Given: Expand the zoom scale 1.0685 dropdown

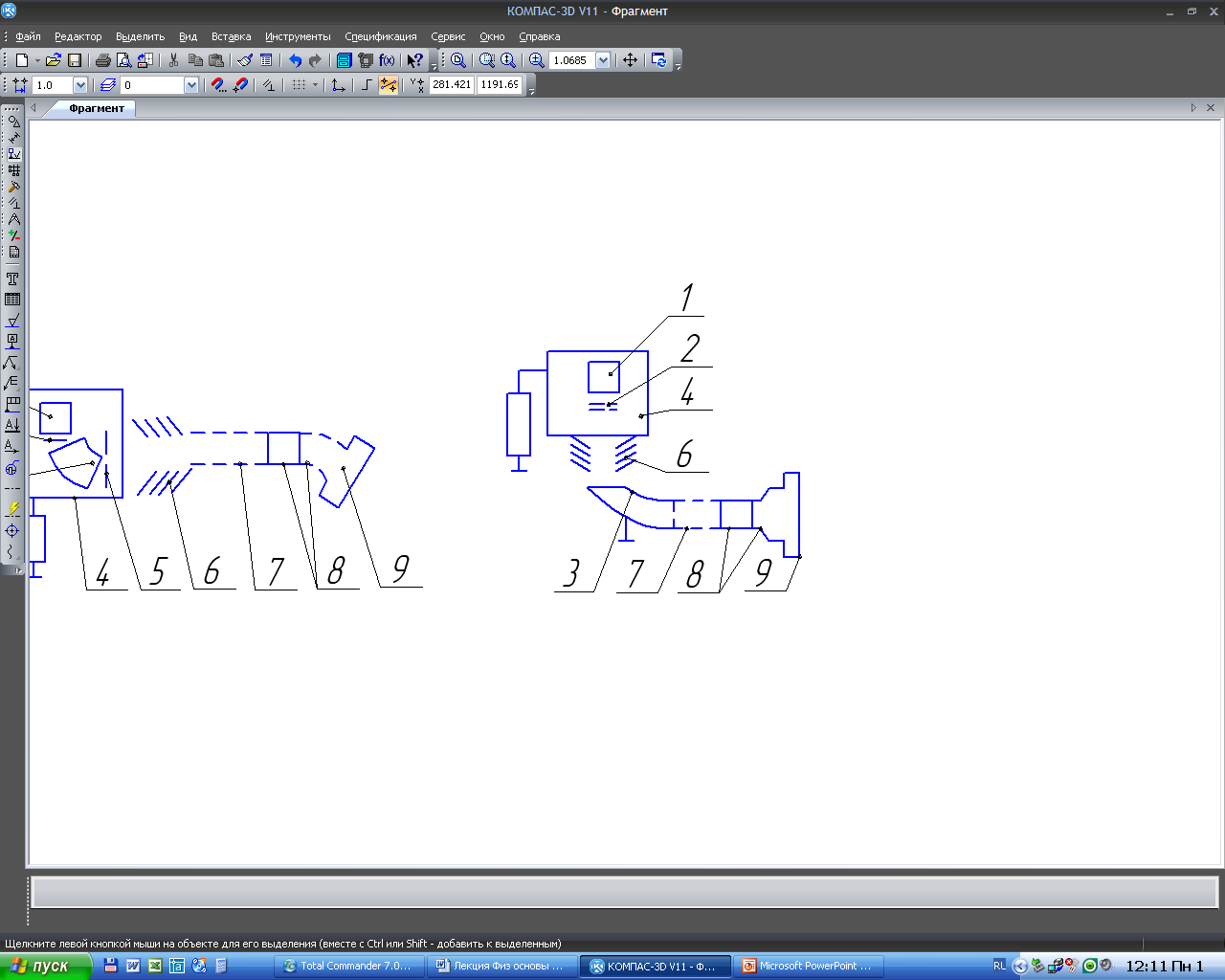Looking at the screenshot, I should coord(603,60).
